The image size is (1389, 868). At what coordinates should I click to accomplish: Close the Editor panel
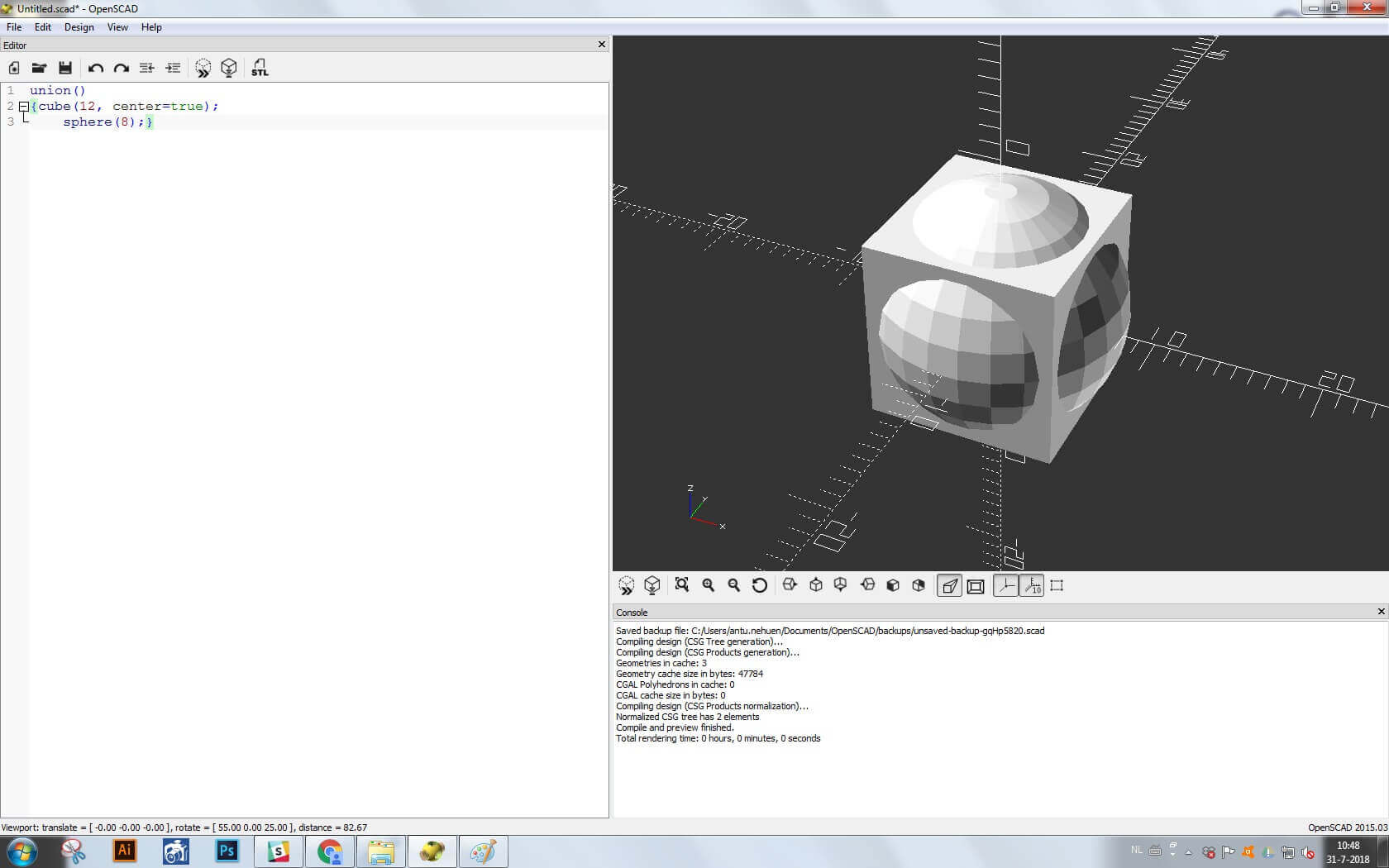point(602,45)
